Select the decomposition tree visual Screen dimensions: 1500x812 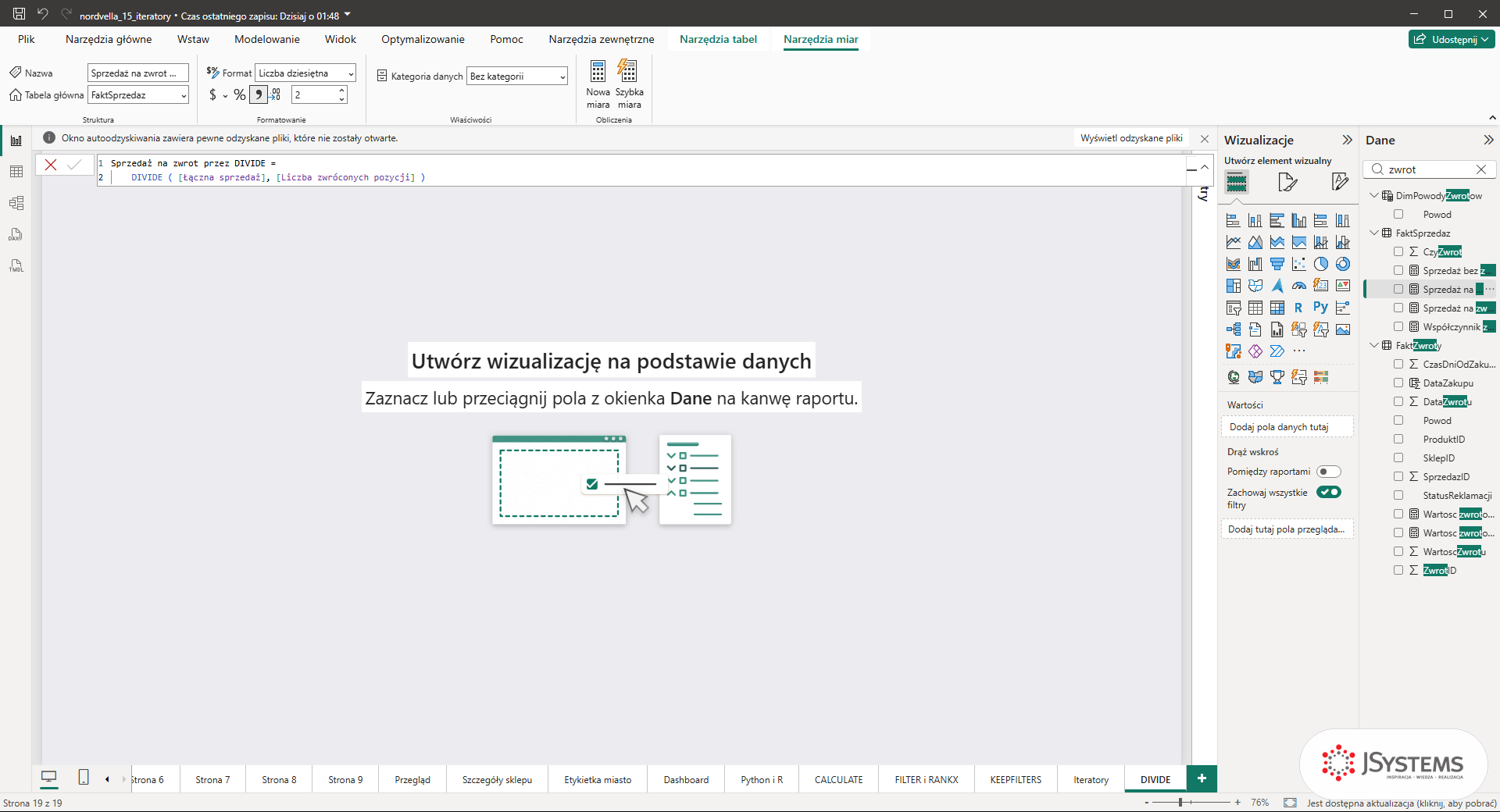1233,329
